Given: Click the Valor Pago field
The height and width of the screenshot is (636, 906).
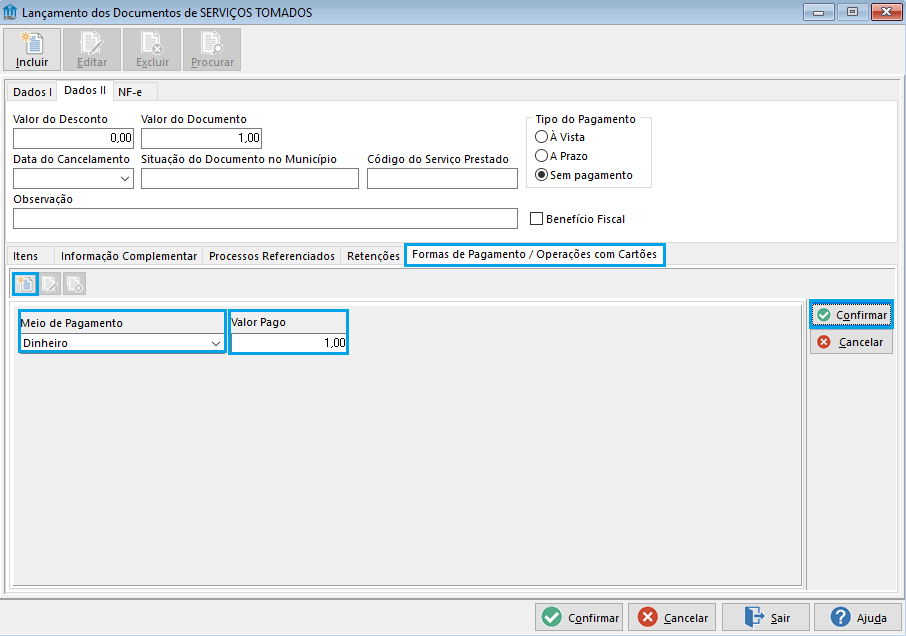Looking at the screenshot, I should point(289,343).
